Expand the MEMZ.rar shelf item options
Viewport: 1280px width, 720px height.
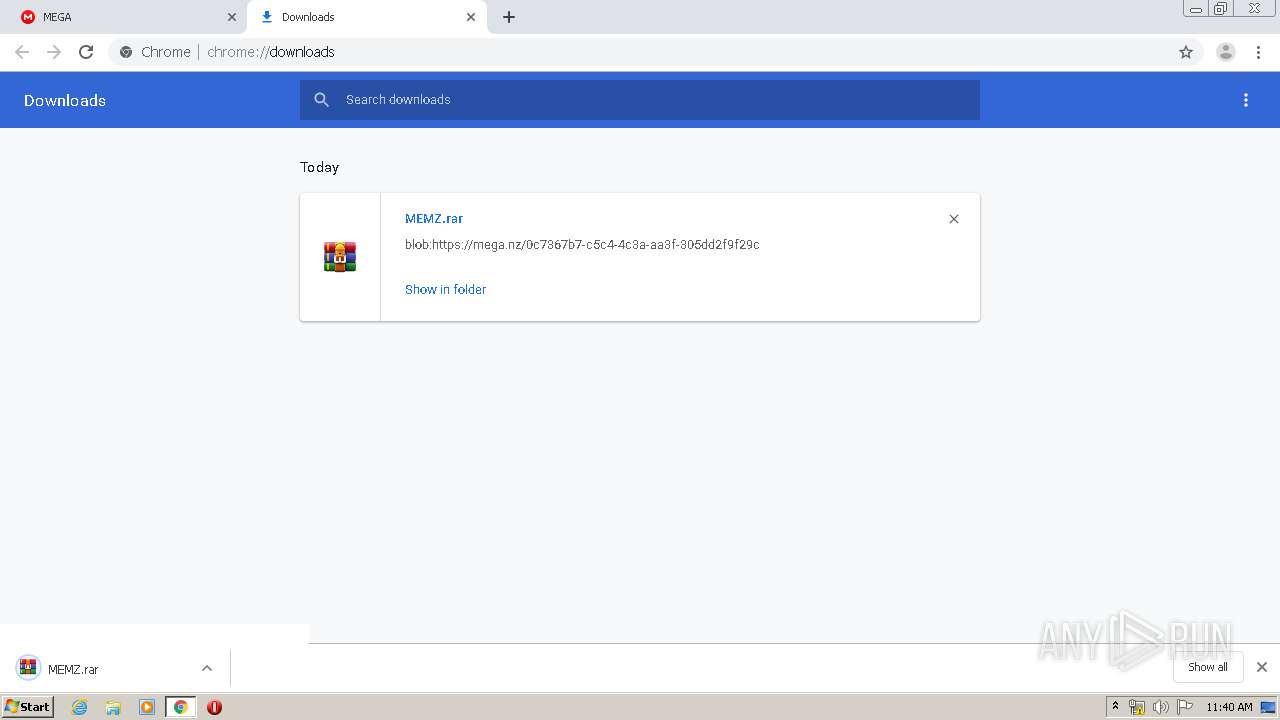207,669
